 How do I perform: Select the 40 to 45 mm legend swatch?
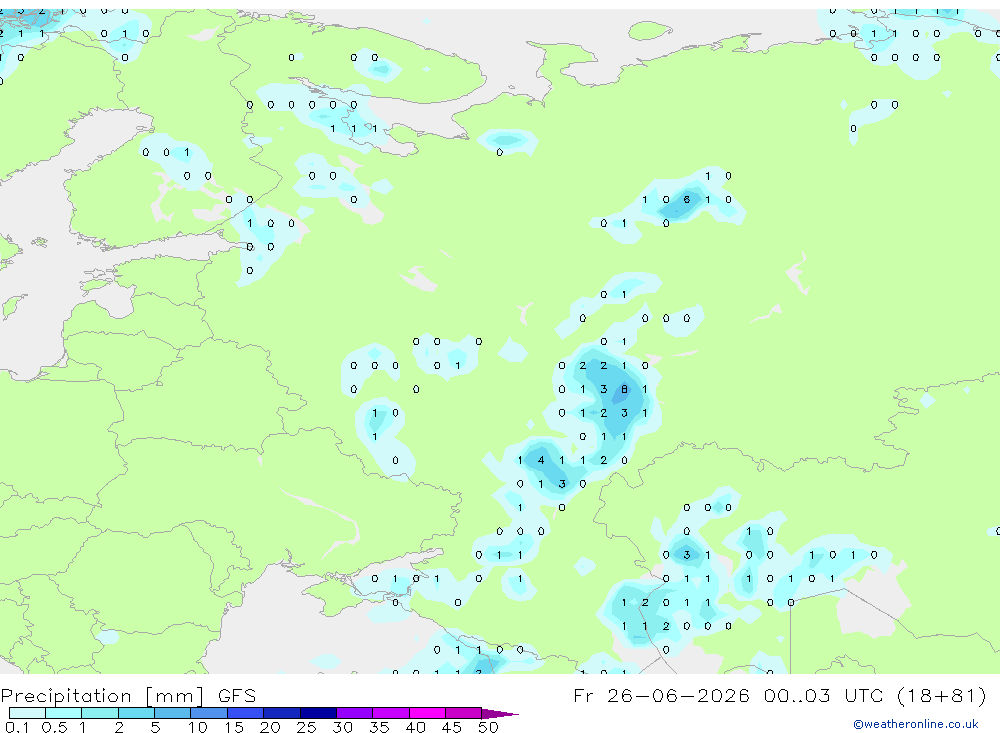tap(427, 713)
